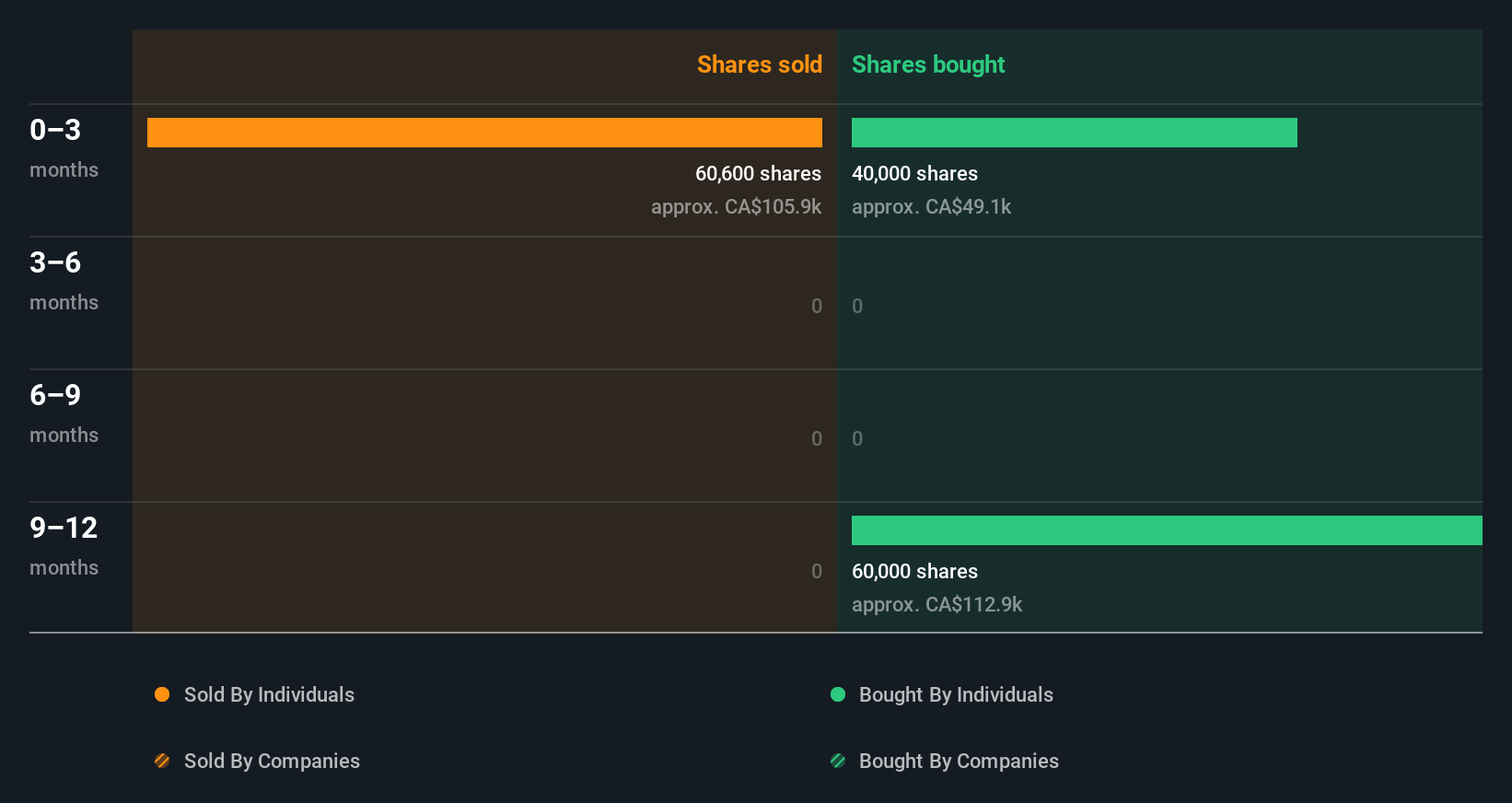Click the 'Bought By Companies' legend label

click(959, 761)
